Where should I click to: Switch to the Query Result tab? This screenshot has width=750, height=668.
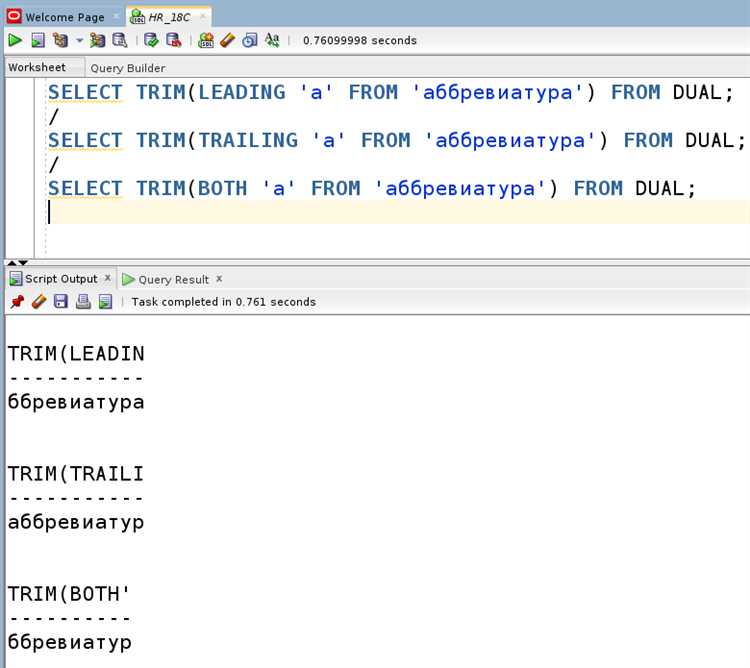(173, 279)
